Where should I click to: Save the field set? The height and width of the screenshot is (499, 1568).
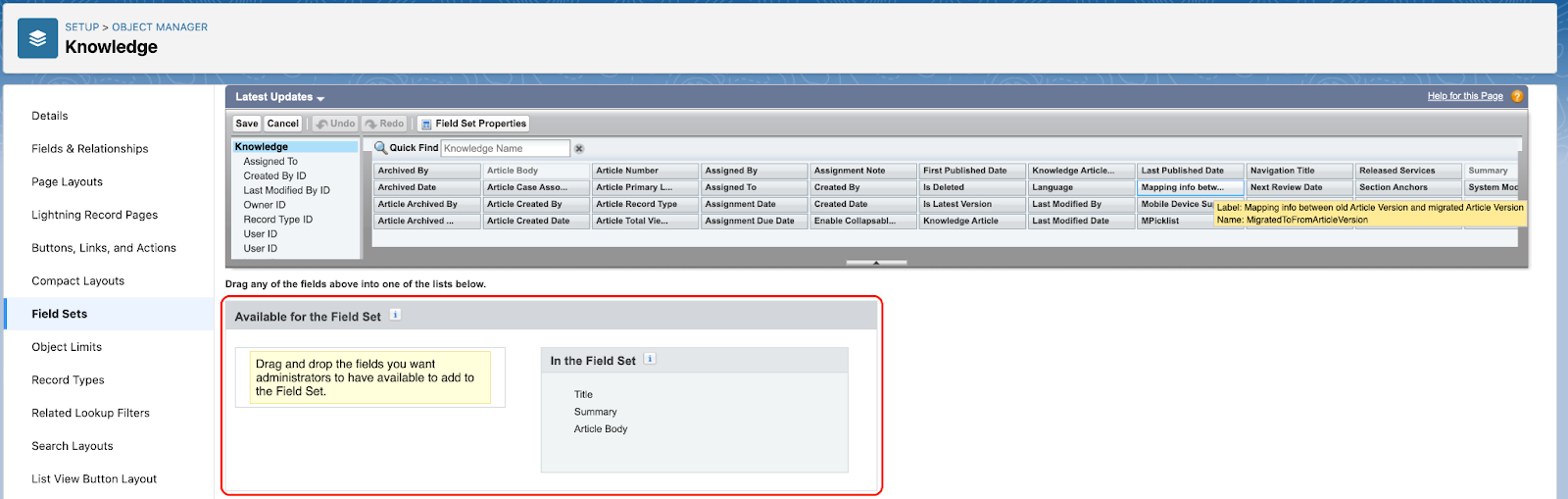click(247, 124)
